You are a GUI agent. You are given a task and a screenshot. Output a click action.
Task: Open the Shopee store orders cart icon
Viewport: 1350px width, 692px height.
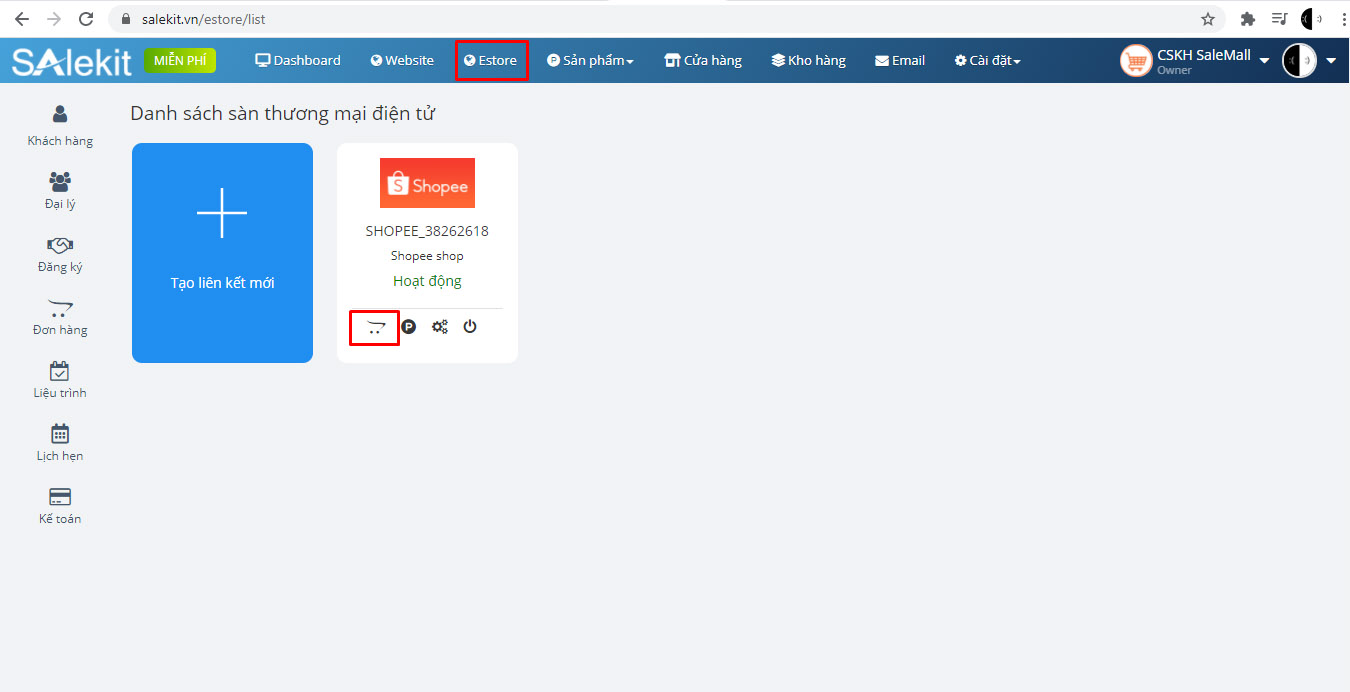point(375,327)
